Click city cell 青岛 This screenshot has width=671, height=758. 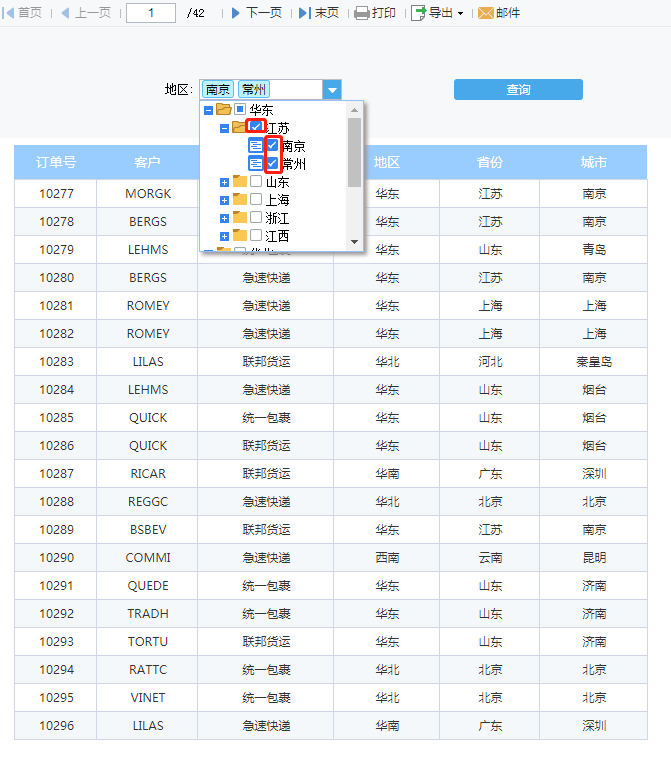pyautogui.click(x=594, y=249)
